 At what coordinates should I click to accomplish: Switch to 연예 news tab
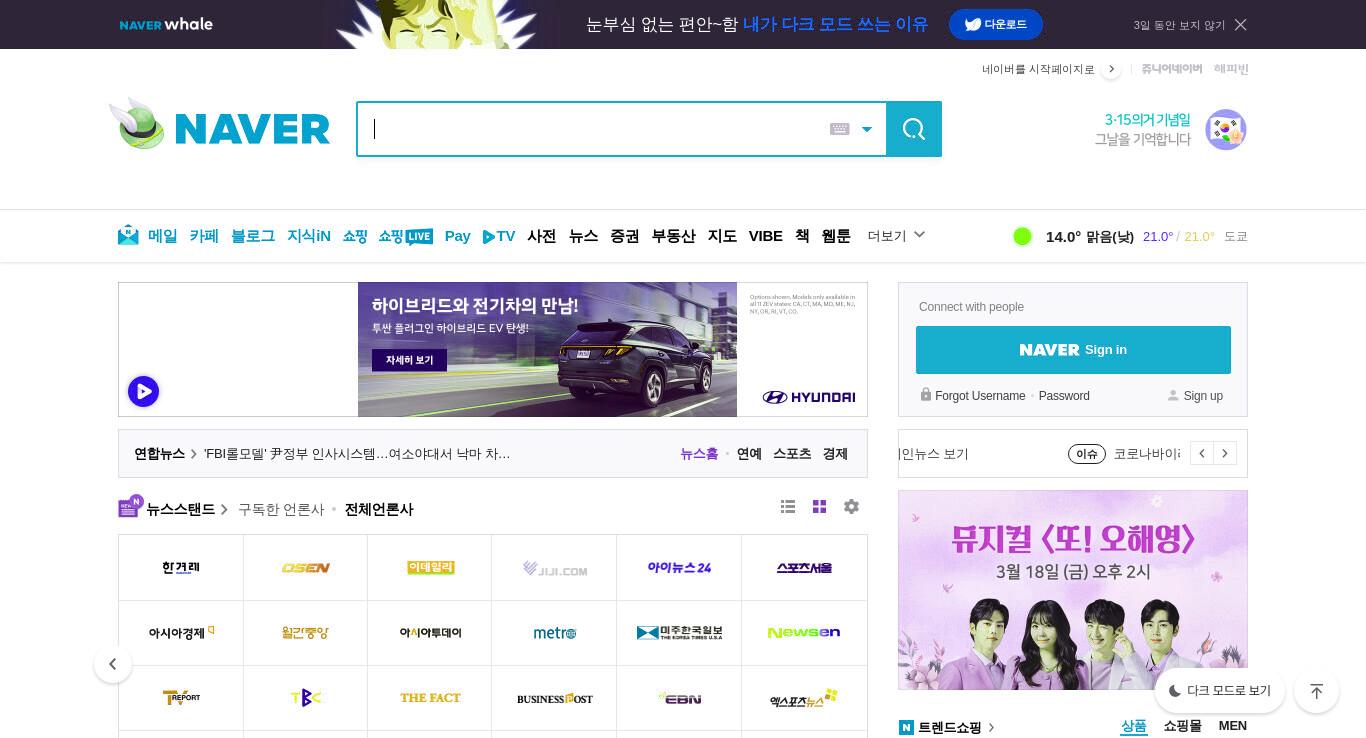pos(749,454)
